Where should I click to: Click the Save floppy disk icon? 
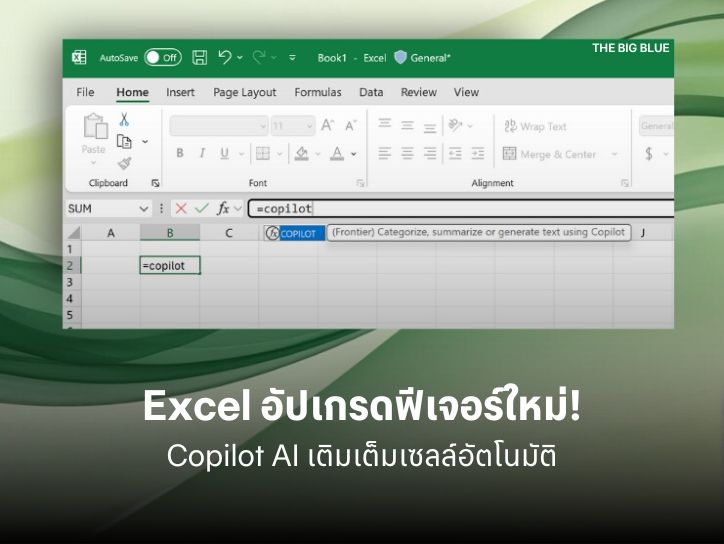[199, 58]
